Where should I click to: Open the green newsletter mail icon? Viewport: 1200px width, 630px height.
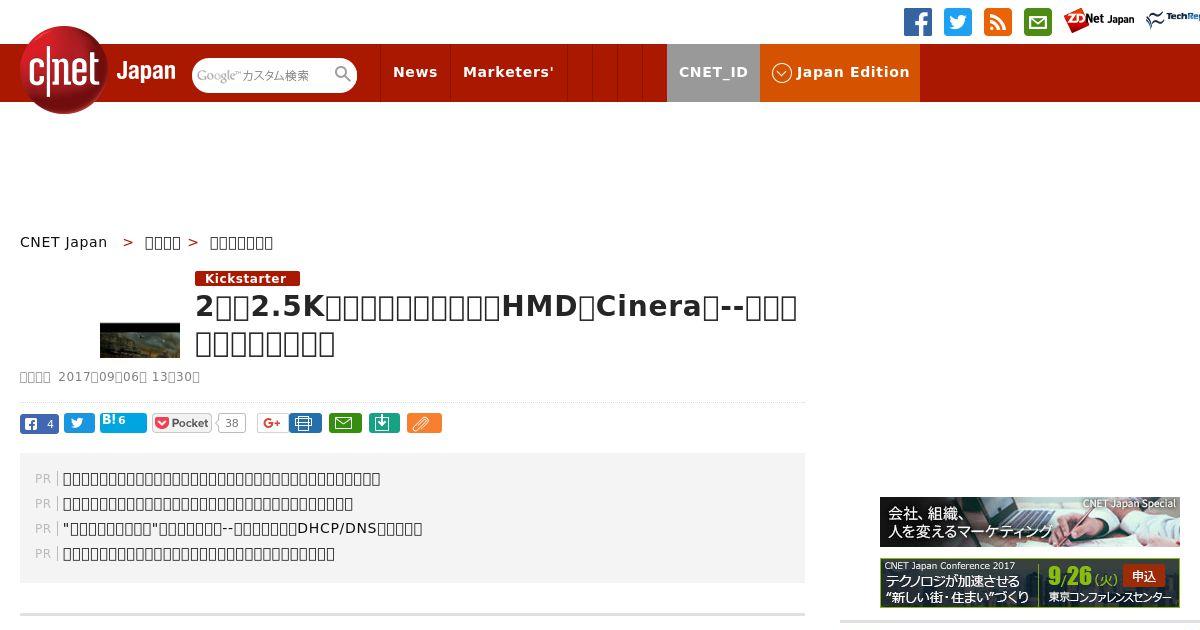1038,22
